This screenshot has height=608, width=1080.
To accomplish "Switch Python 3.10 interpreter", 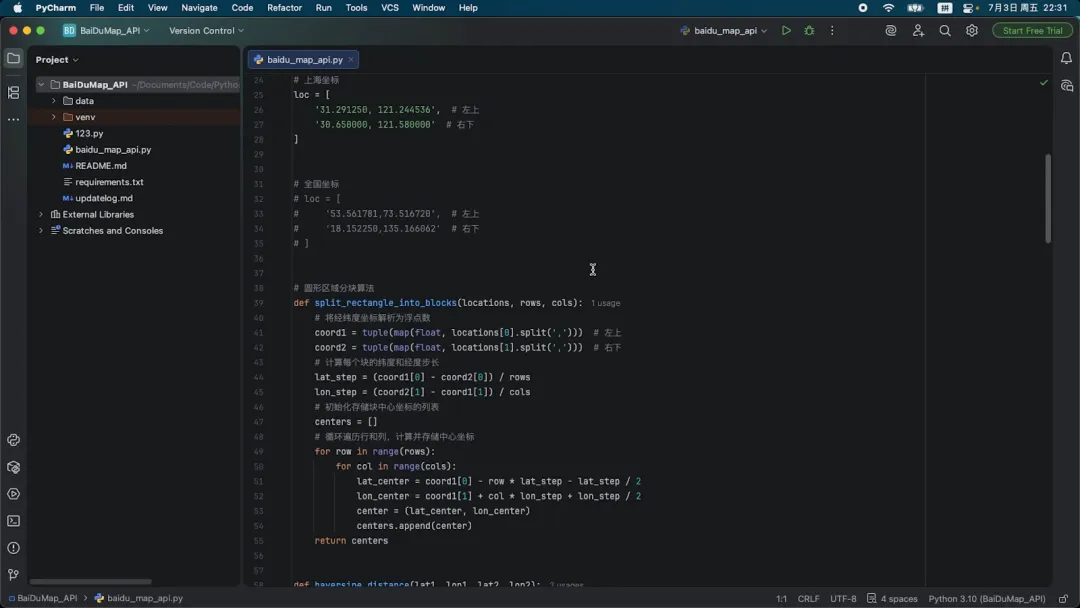I will click(x=986, y=598).
